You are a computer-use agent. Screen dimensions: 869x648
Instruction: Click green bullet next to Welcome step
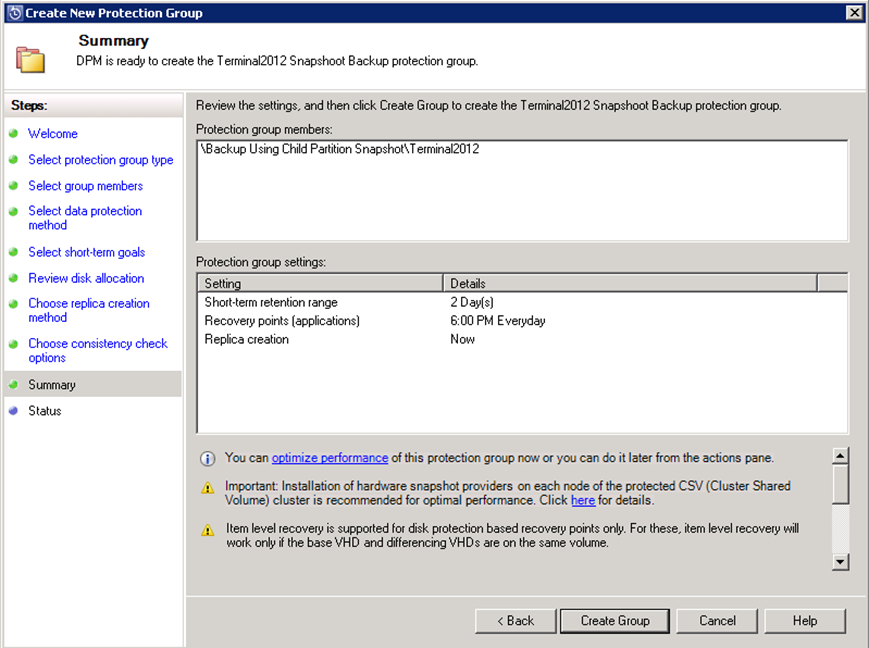14,133
